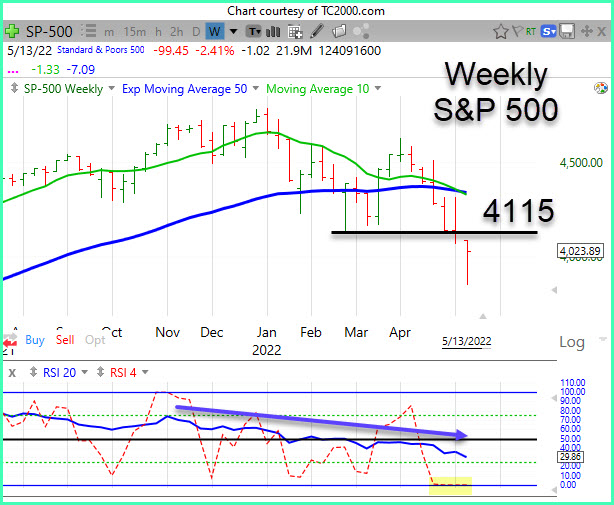The width and height of the screenshot is (614, 505).
Task: Select the Weekly W timeframe
Action: [x=215, y=31]
